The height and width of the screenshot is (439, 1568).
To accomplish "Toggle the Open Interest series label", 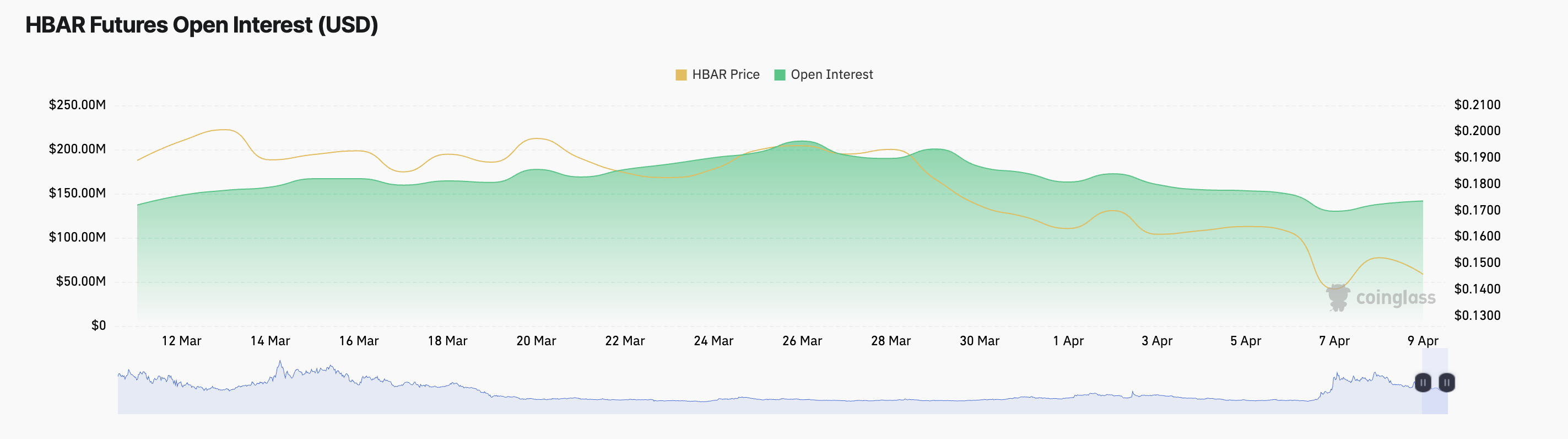I will (x=831, y=75).
